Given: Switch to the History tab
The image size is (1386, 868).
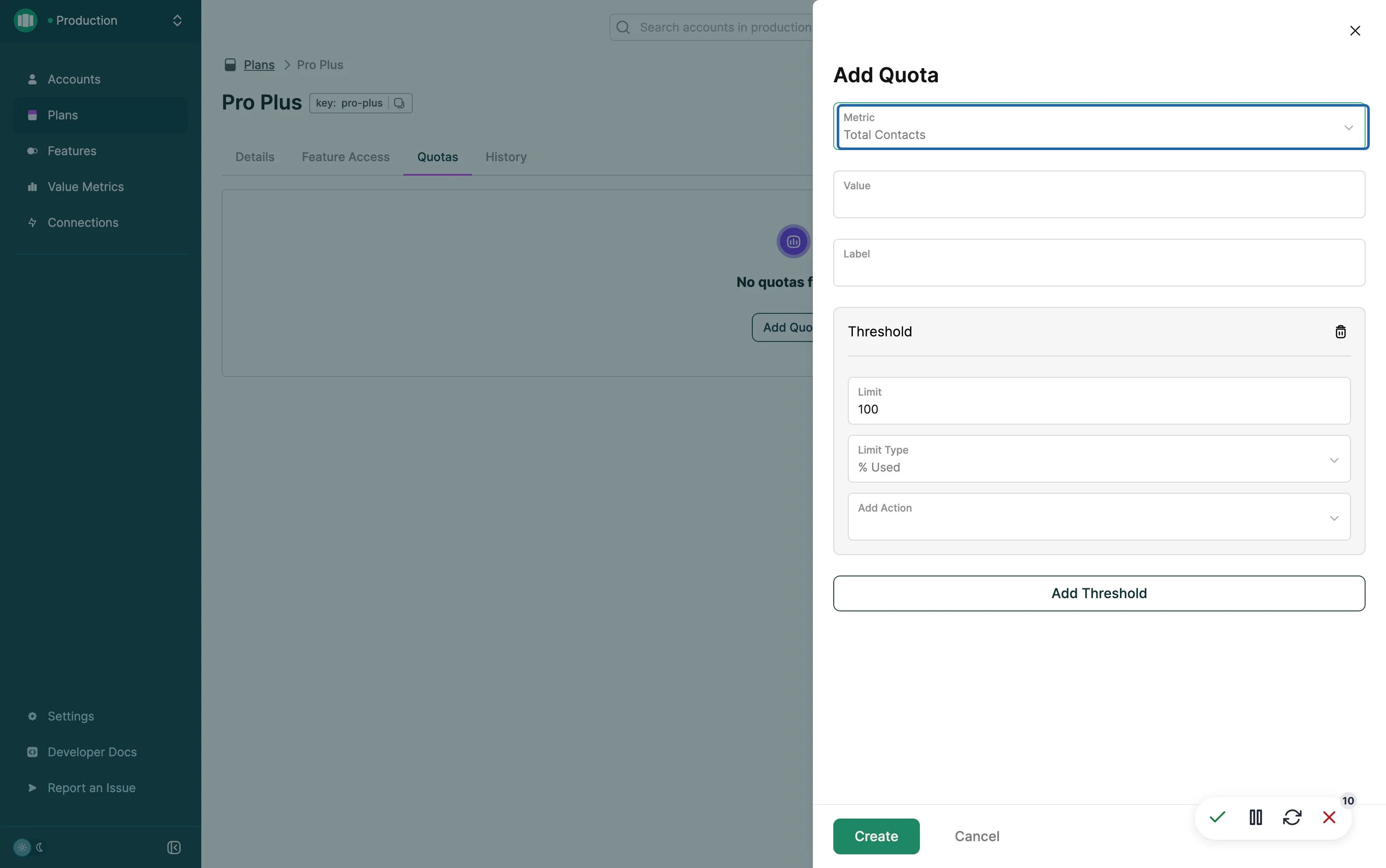Looking at the screenshot, I should pos(506,157).
